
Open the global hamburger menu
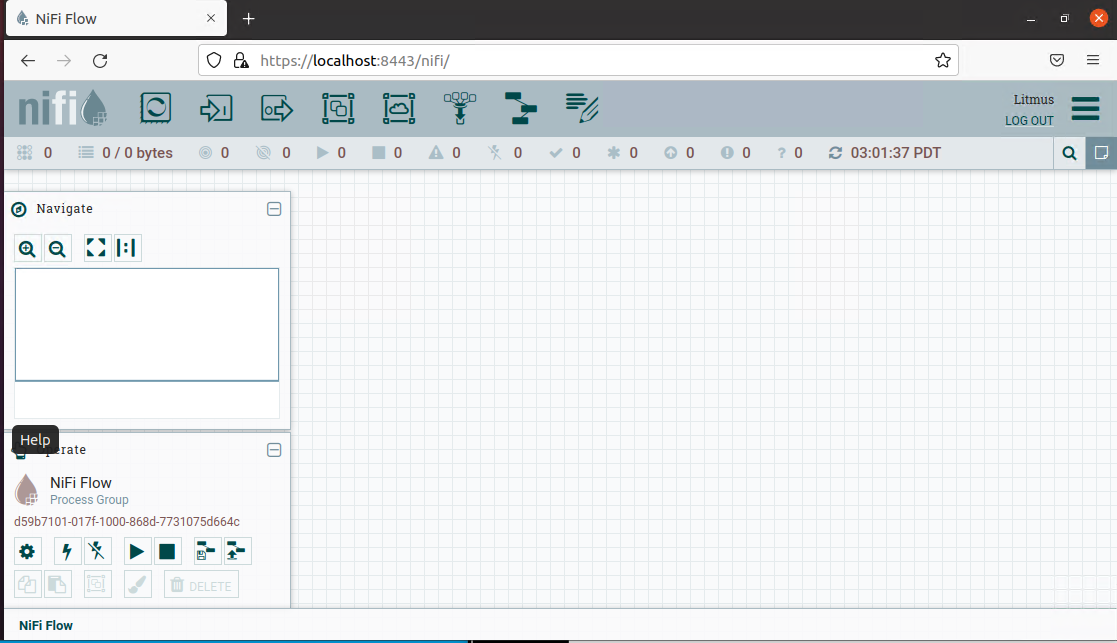[1085, 109]
